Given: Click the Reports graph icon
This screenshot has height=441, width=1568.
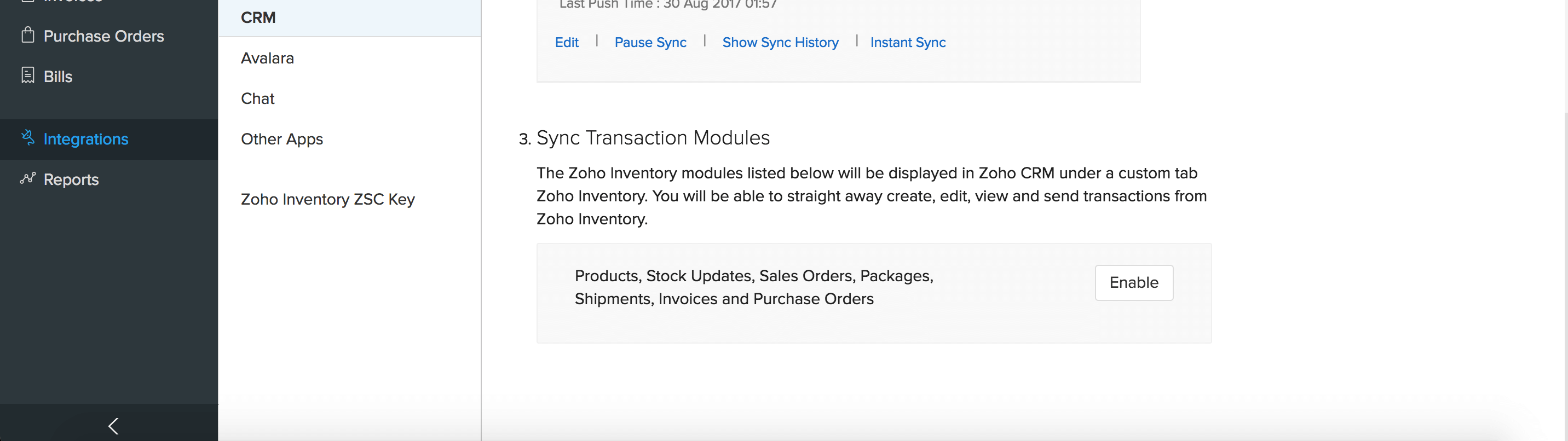Looking at the screenshot, I should (x=27, y=178).
